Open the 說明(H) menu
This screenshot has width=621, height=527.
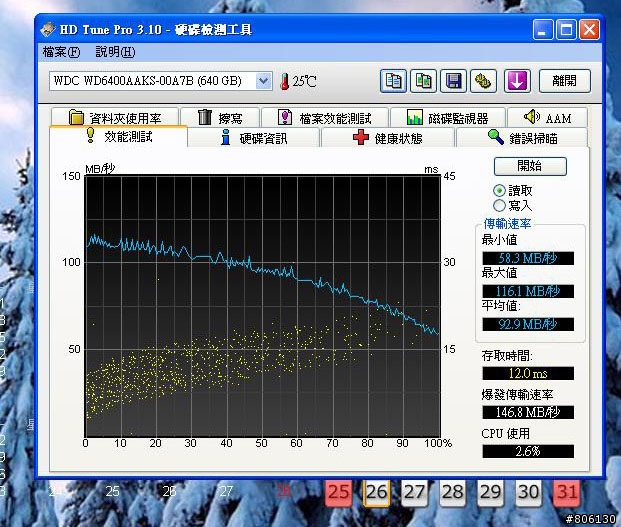(115, 52)
